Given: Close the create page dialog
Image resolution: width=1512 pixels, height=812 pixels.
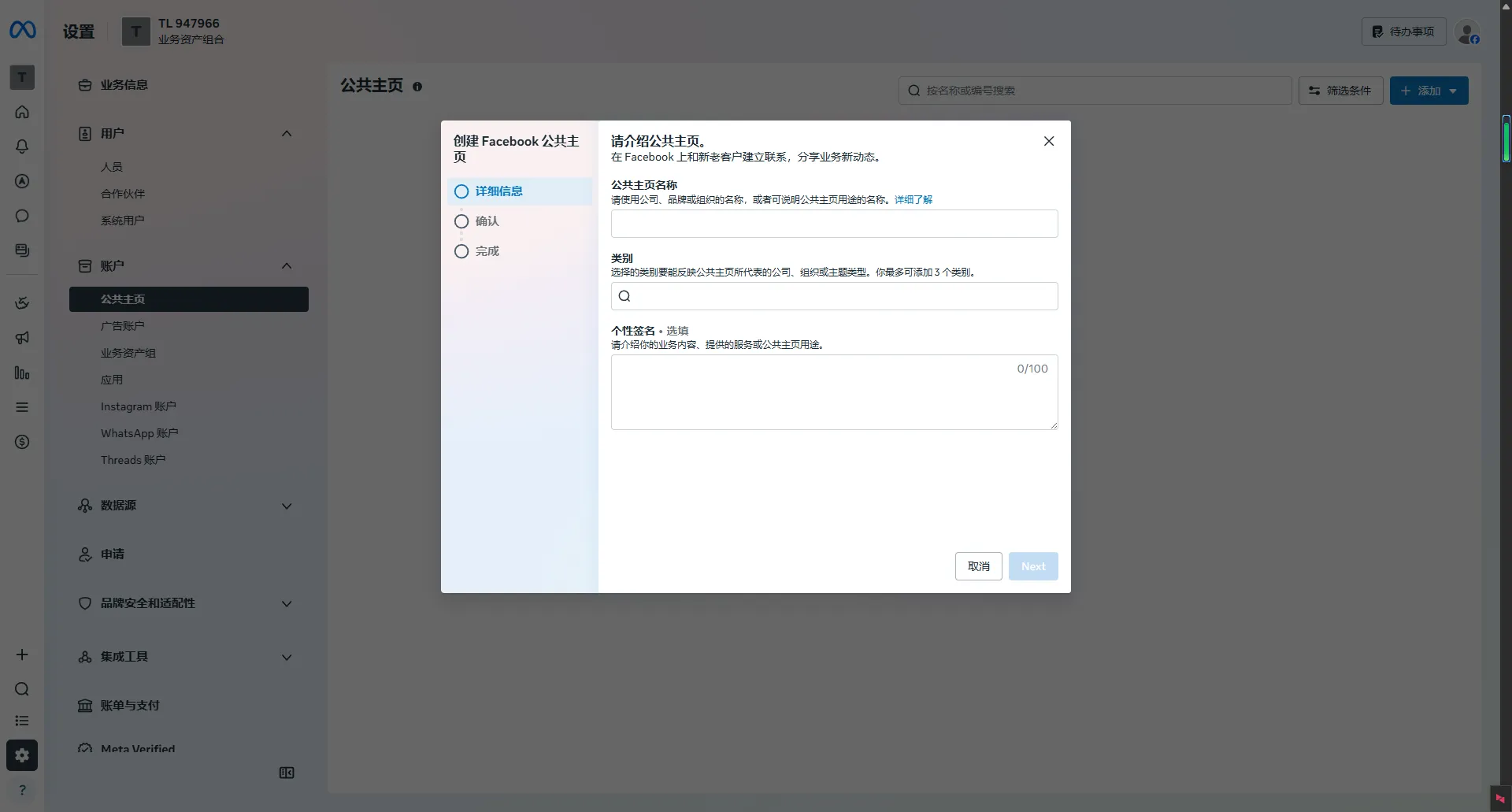Looking at the screenshot, I should [x=1049, y=141].
